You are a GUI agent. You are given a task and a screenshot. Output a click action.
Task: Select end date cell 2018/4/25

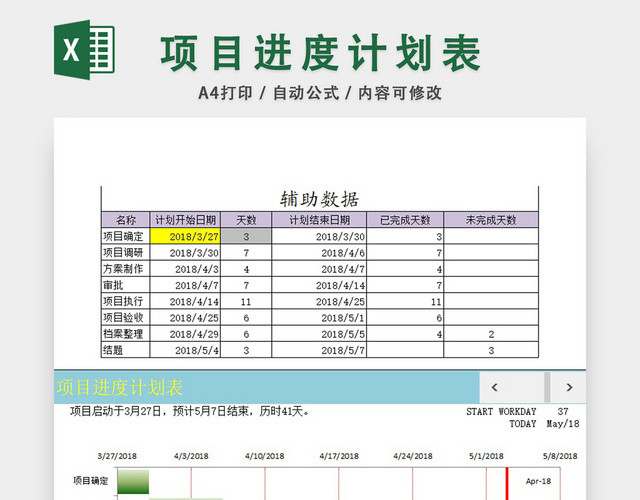click(x=319, y=301)
